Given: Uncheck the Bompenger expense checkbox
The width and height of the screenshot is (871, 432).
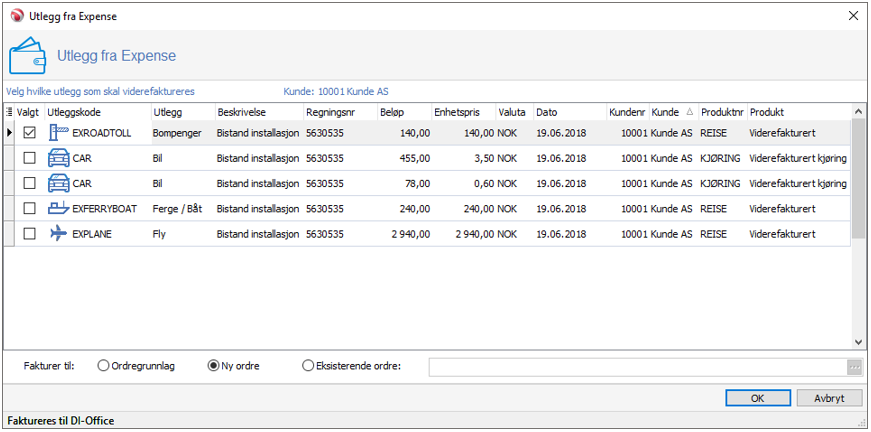Looking at the screenshot, I should 29,132.
